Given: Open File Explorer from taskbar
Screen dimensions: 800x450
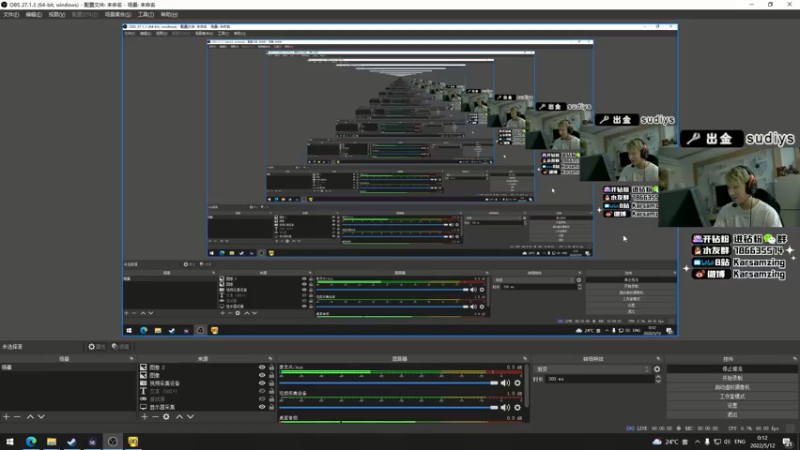Looking at the screenshot, I should coord(52,441).
